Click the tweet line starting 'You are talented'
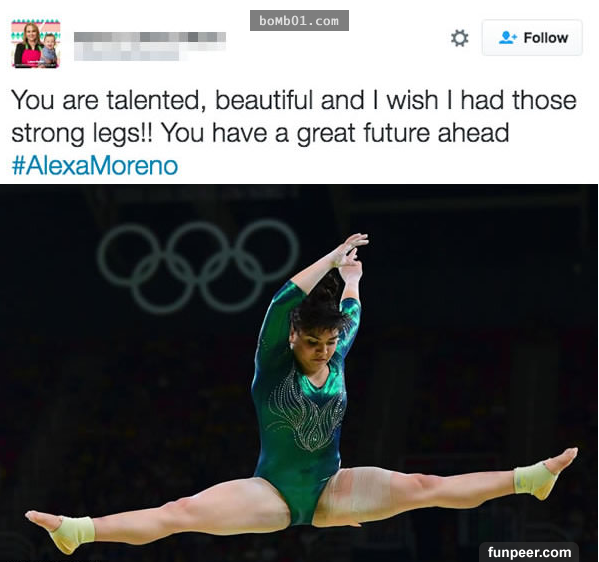This screenshot has width=599, height=562. point(294,100)
